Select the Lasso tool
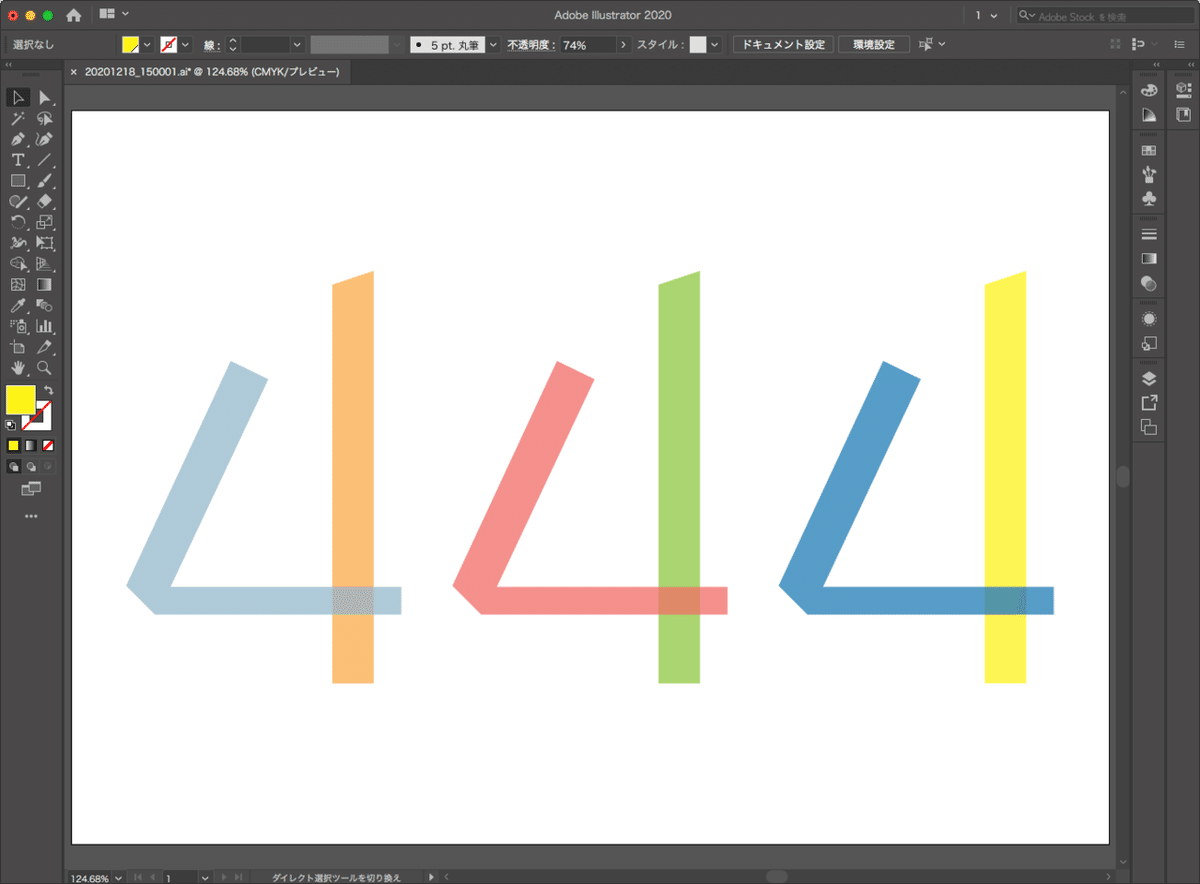The width and height of the screenshot is (1200, 884). tap(45, 118)
